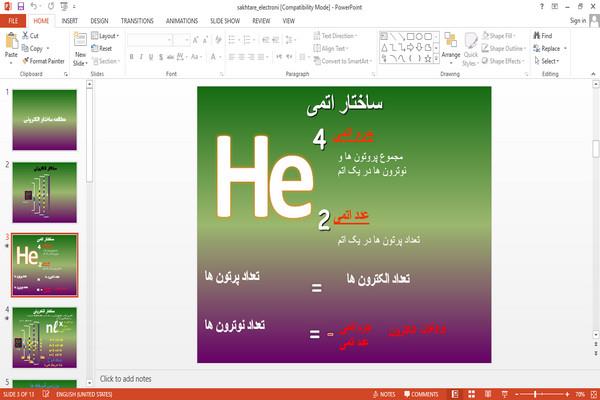The height and width of the screenshot is (400, 600).
Task: Click Convert to SmartArt
Action: pos(342,61)
